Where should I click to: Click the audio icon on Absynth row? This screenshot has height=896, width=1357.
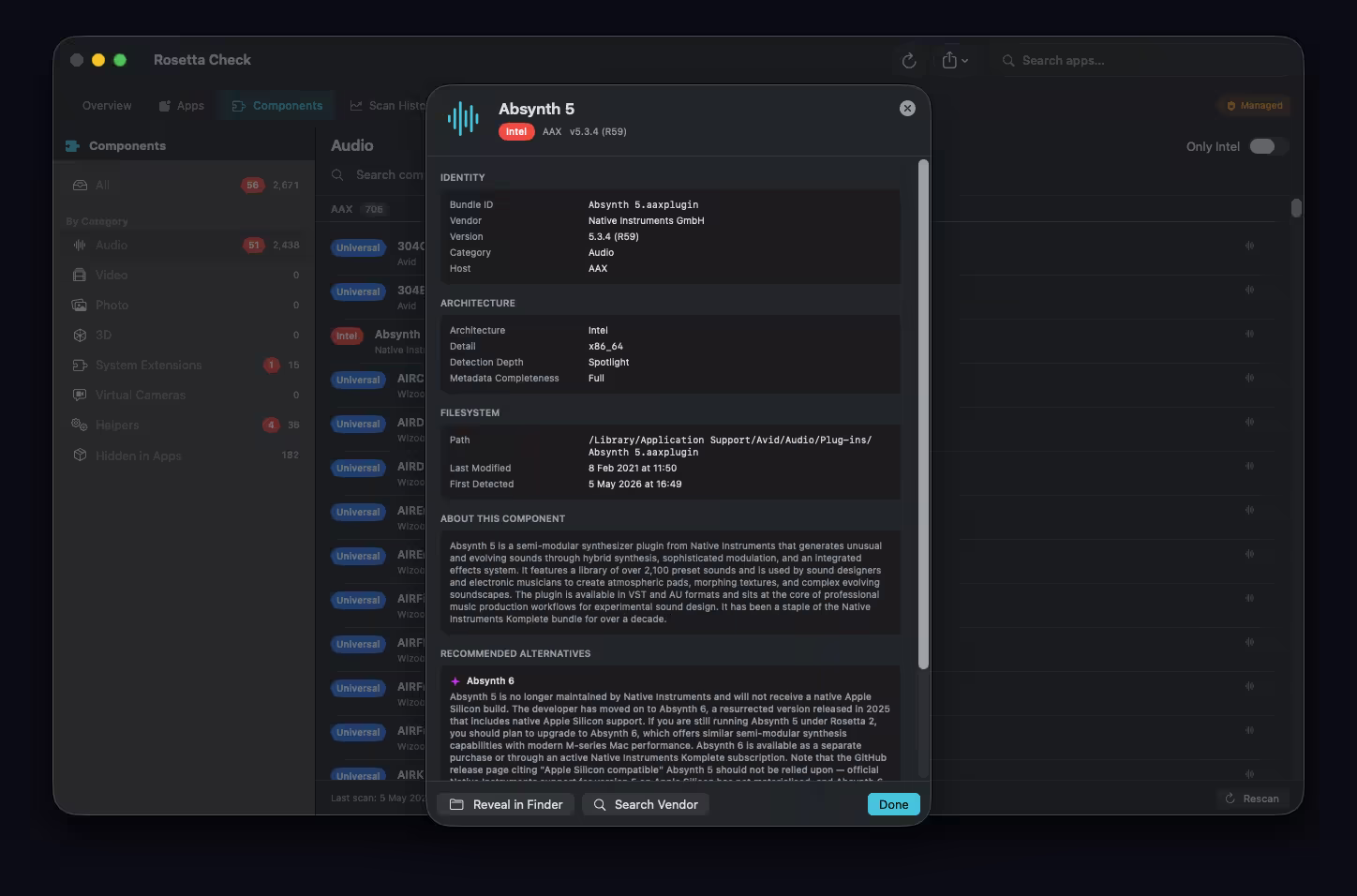point(1249,334)
